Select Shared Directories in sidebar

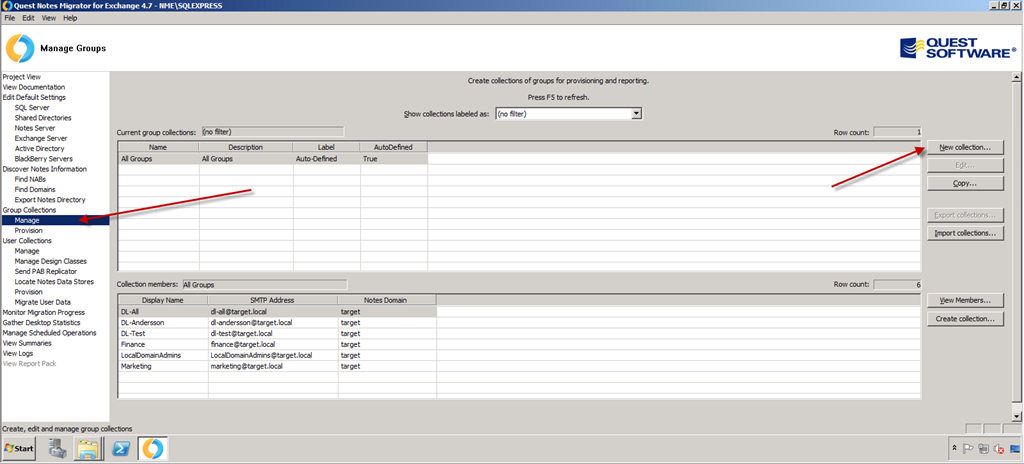(43, 118)
